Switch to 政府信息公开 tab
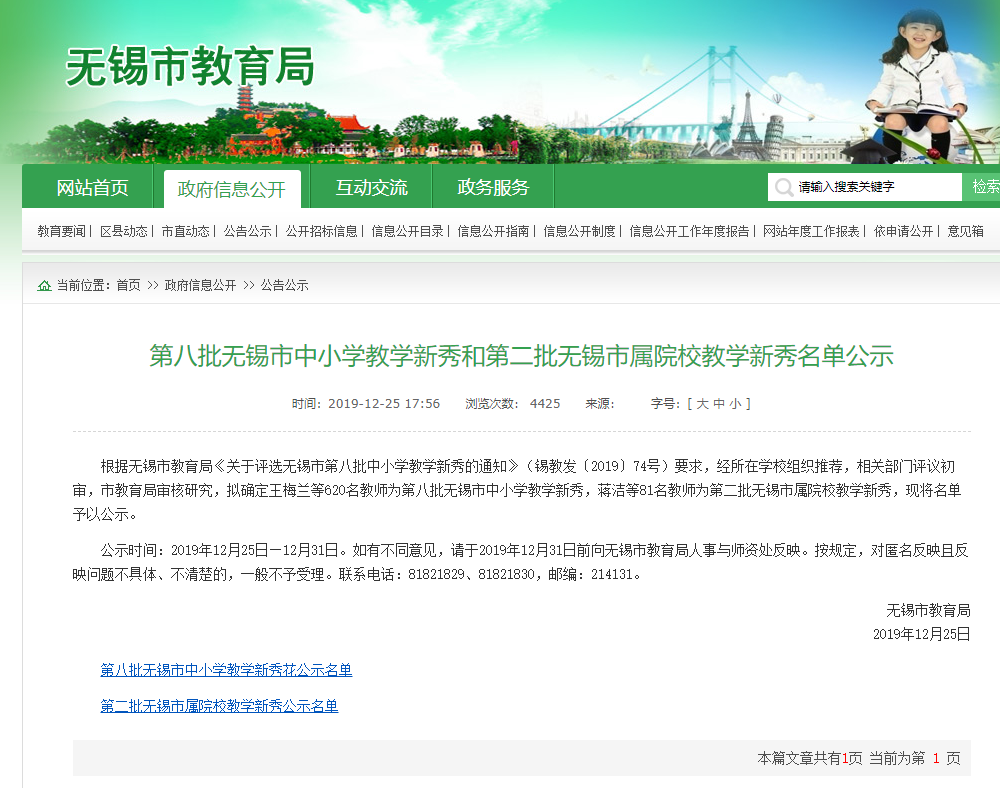This screenshot has height=788, width=1000. click(231, 189)
